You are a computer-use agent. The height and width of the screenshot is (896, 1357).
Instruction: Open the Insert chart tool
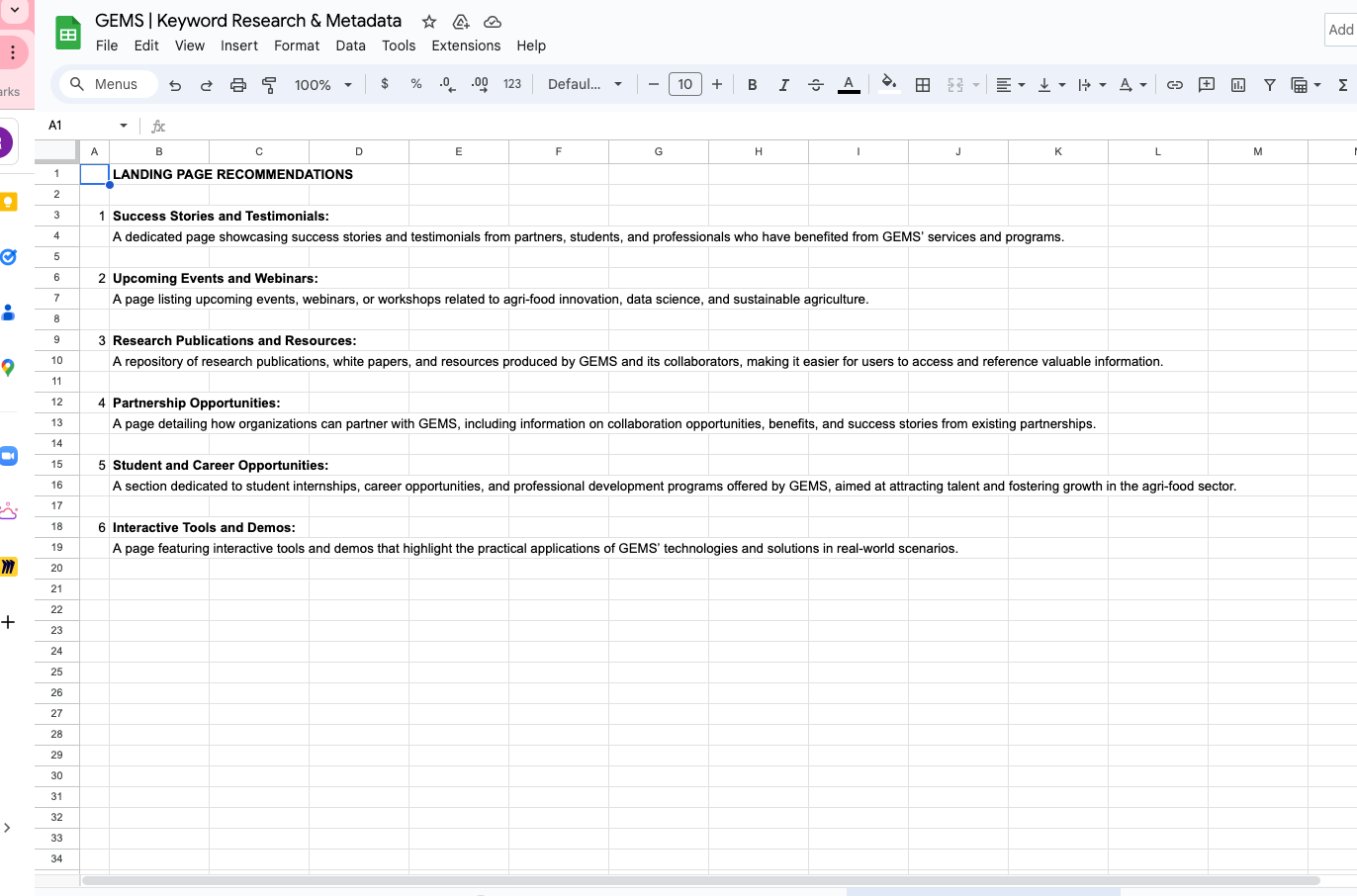click(1237, 85)
